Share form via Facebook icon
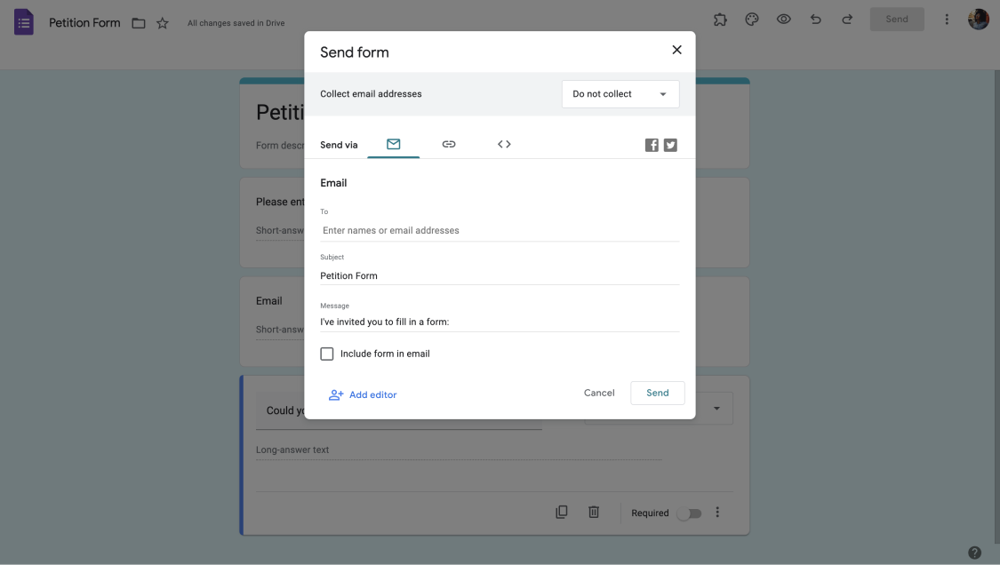The image size is (1000, 565). coord(651,145)
